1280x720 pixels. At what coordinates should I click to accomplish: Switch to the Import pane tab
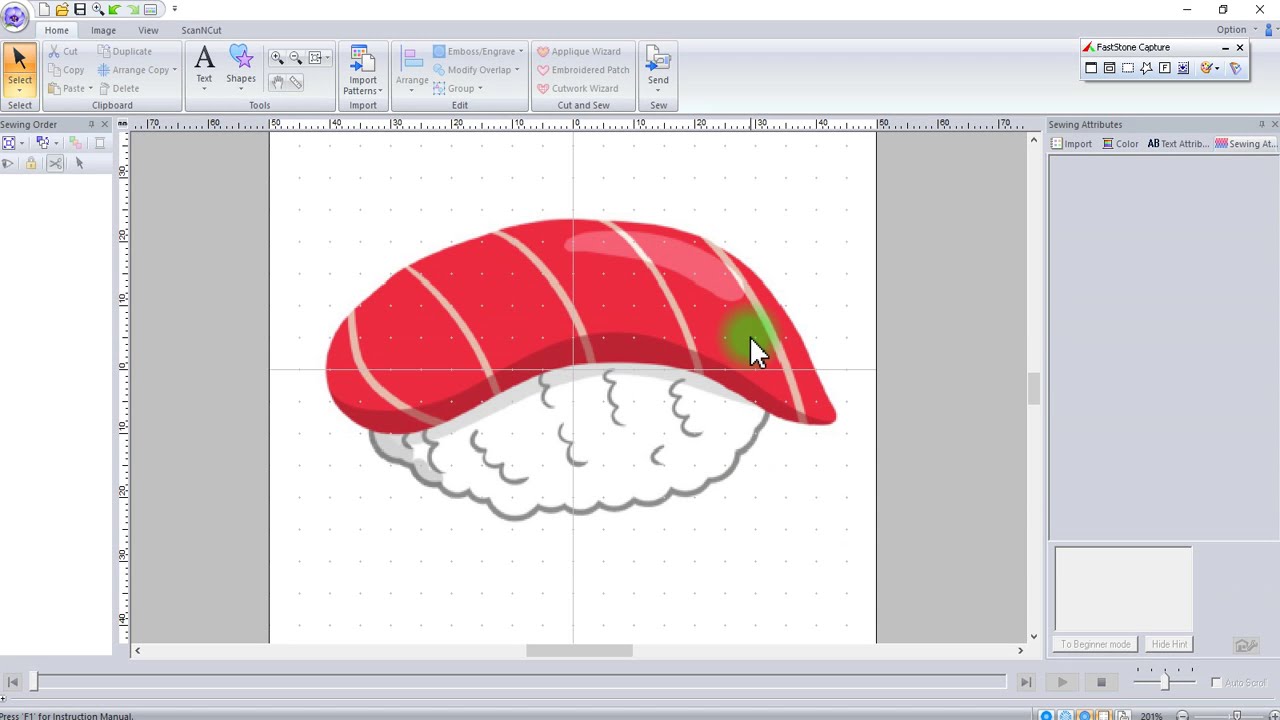click(1071, 144)
